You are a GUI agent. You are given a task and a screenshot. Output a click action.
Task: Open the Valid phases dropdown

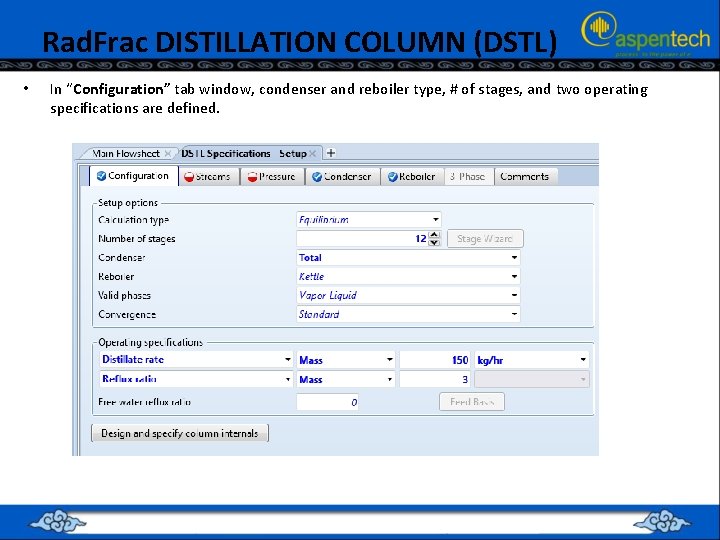click(514, 295)
